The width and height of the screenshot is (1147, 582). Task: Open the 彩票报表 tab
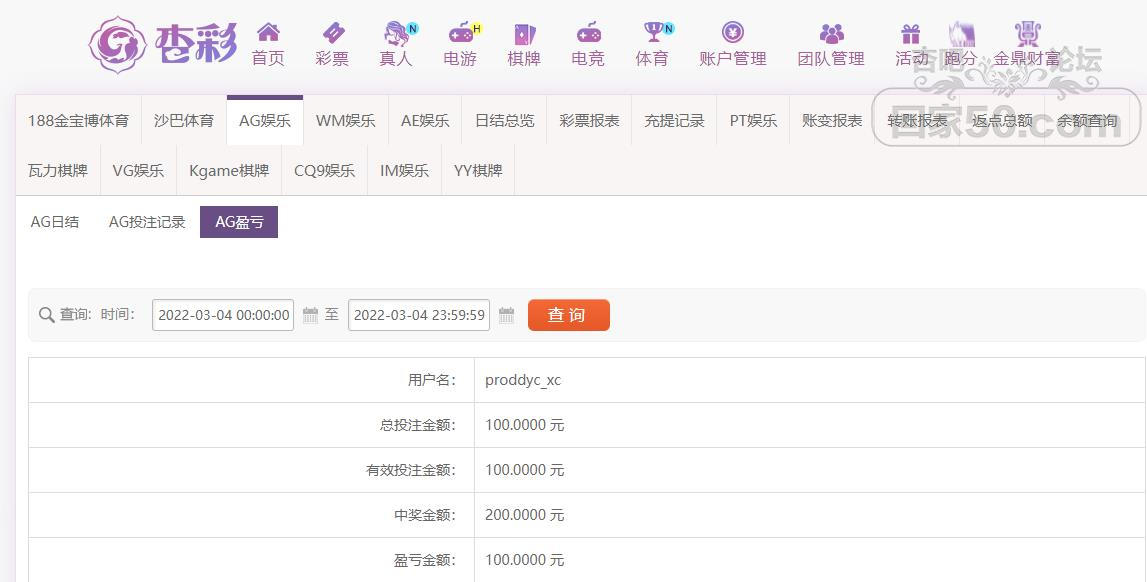[x=590, y=121]
